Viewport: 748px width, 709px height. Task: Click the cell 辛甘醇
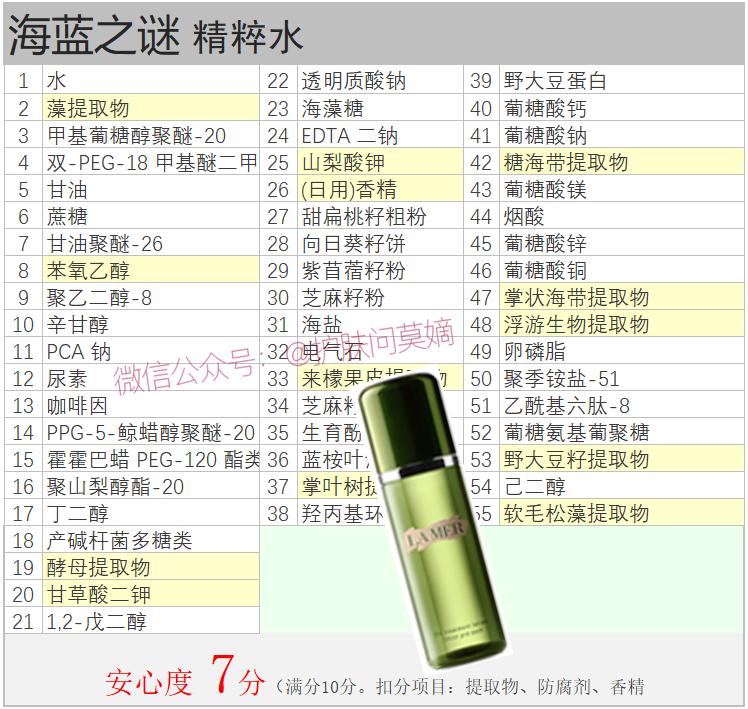coord(151,324)
